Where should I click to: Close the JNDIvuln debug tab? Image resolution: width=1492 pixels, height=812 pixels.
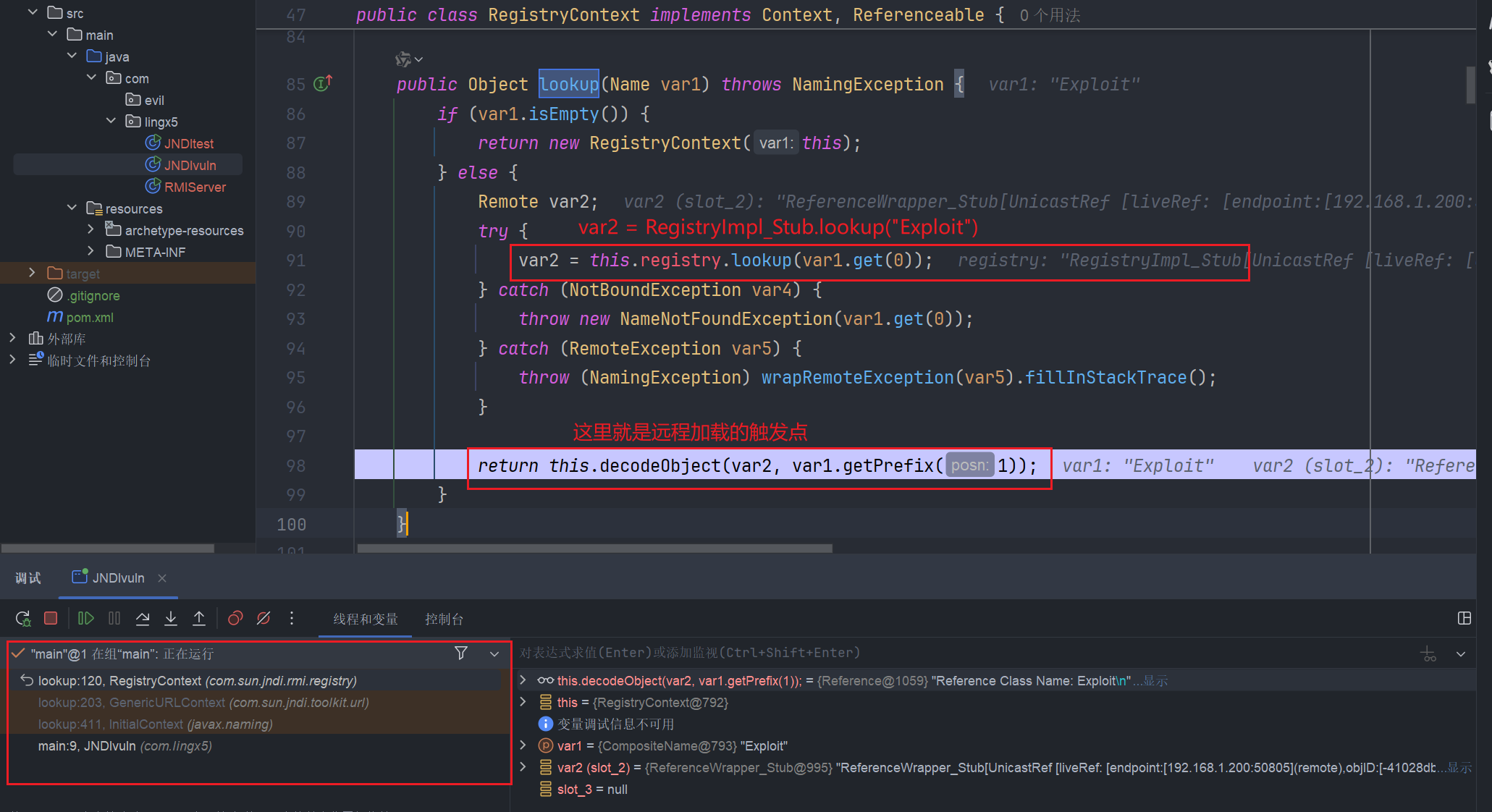pos(162,578)
